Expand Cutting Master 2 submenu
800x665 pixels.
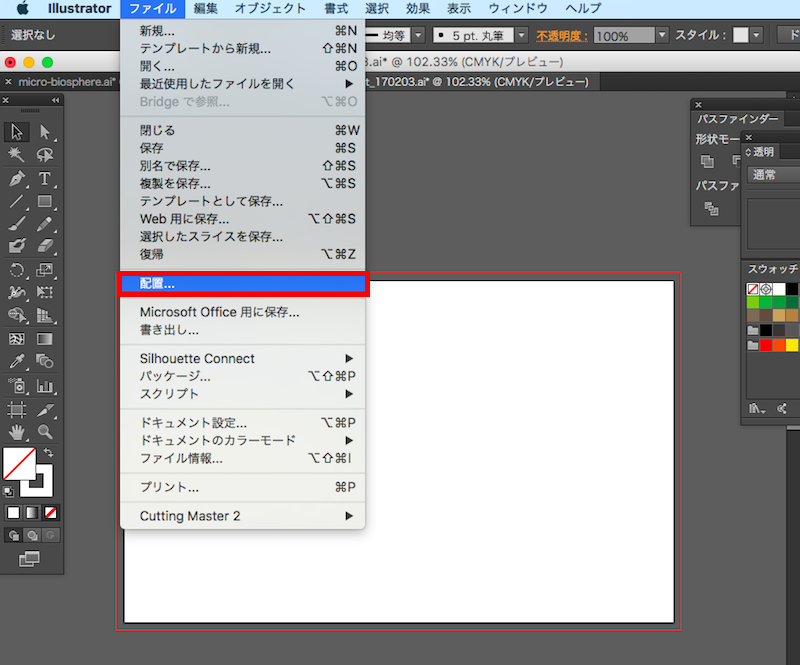[x=243, y=516]
